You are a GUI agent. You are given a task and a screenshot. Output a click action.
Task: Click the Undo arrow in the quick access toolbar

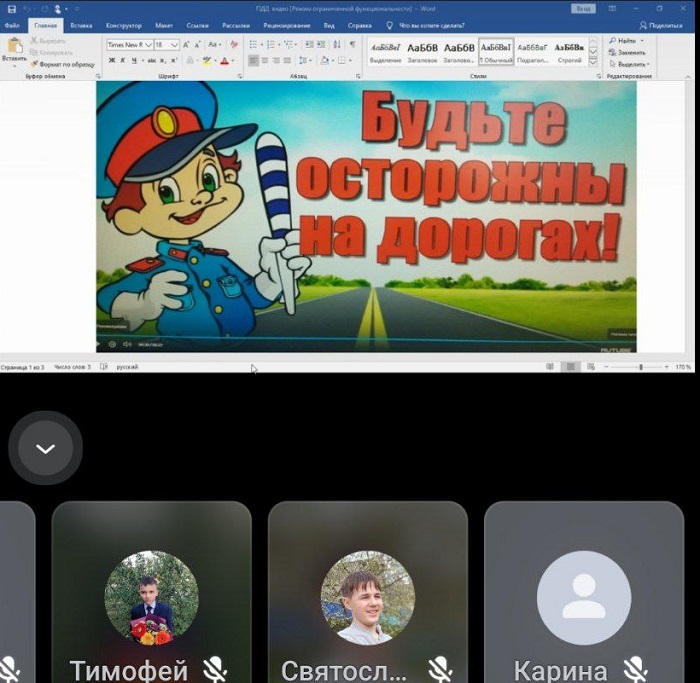tap(27, 9)
